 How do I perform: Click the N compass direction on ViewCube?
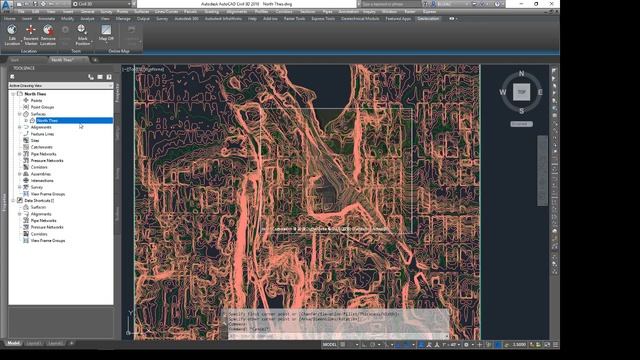click(x=521, y=73)
